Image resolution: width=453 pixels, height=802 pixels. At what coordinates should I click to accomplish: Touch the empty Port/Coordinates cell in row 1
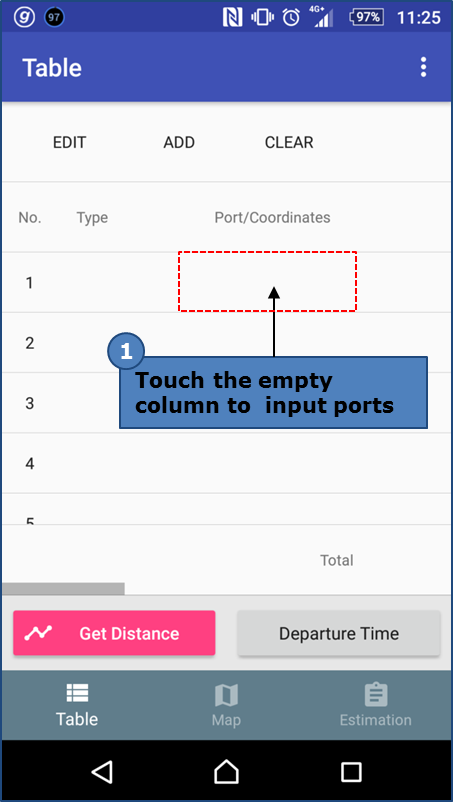click(267, 281)
